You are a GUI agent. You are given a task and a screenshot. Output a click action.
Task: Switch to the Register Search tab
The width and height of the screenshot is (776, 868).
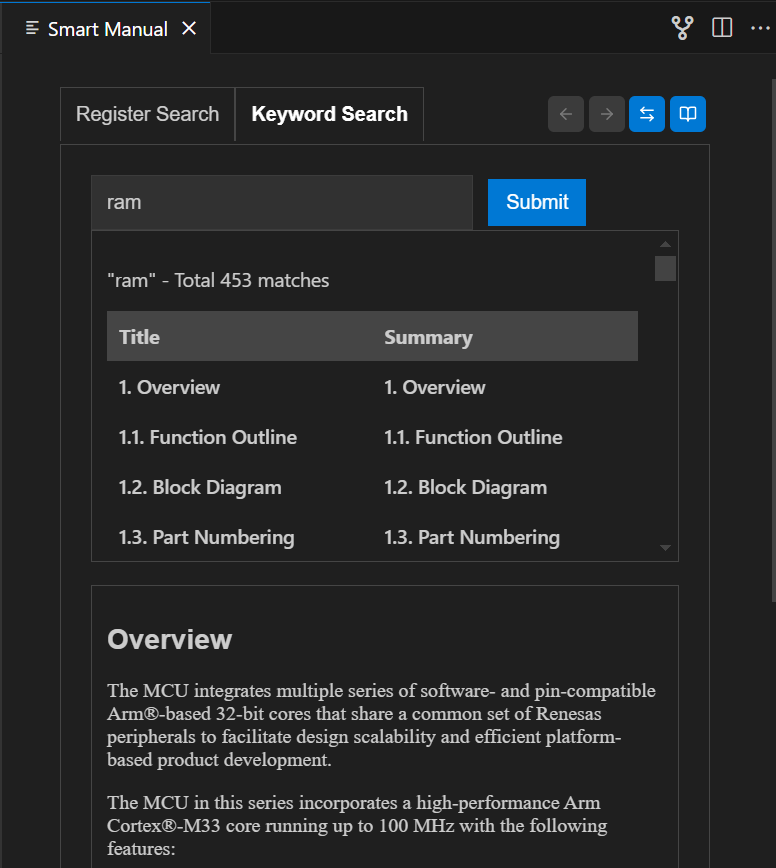pos(147,114)
